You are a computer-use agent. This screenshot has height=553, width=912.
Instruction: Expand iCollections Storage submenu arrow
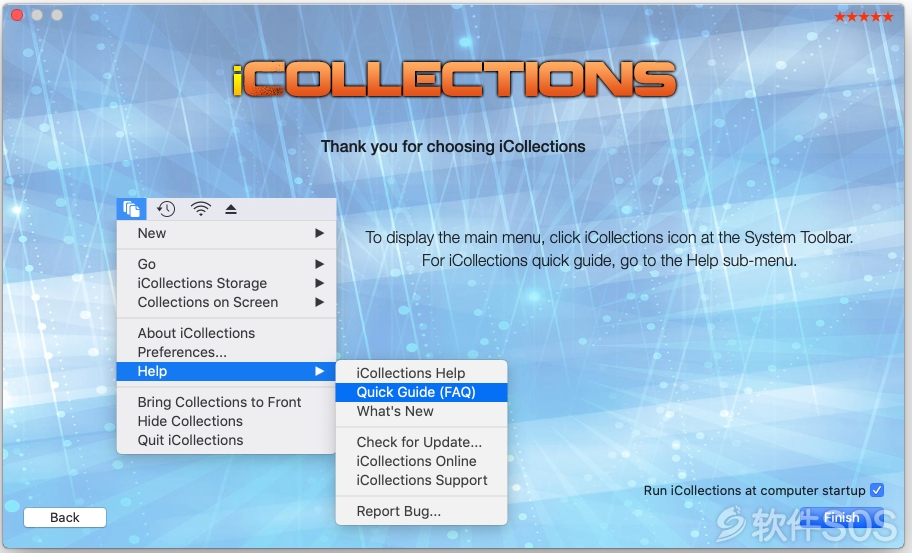click(319, 283)
